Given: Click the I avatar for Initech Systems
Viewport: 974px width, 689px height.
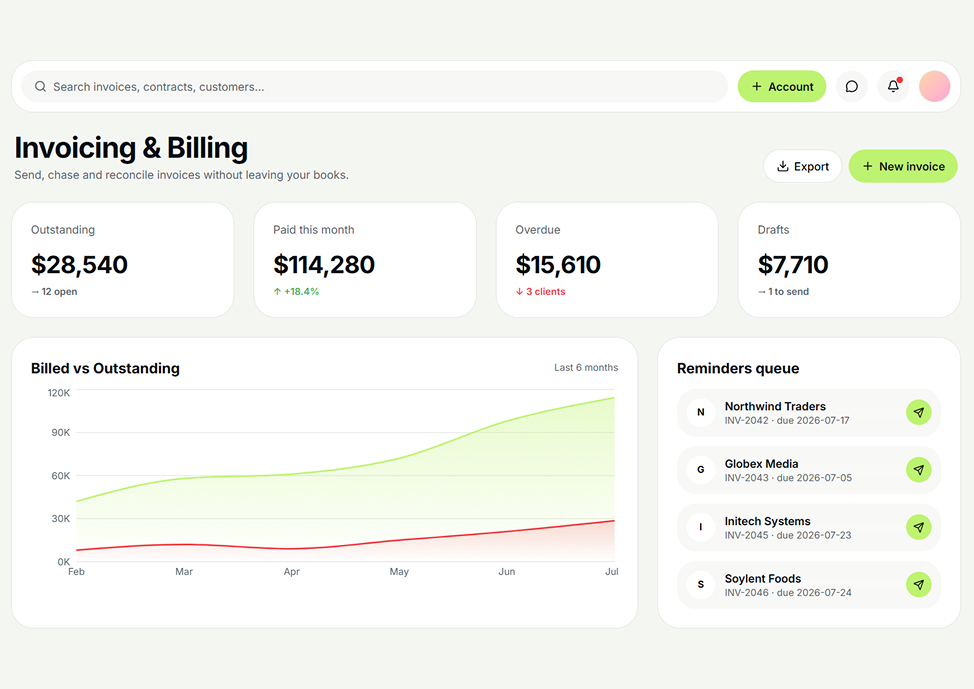Looking at the screenshot, I should pos(701,527).
